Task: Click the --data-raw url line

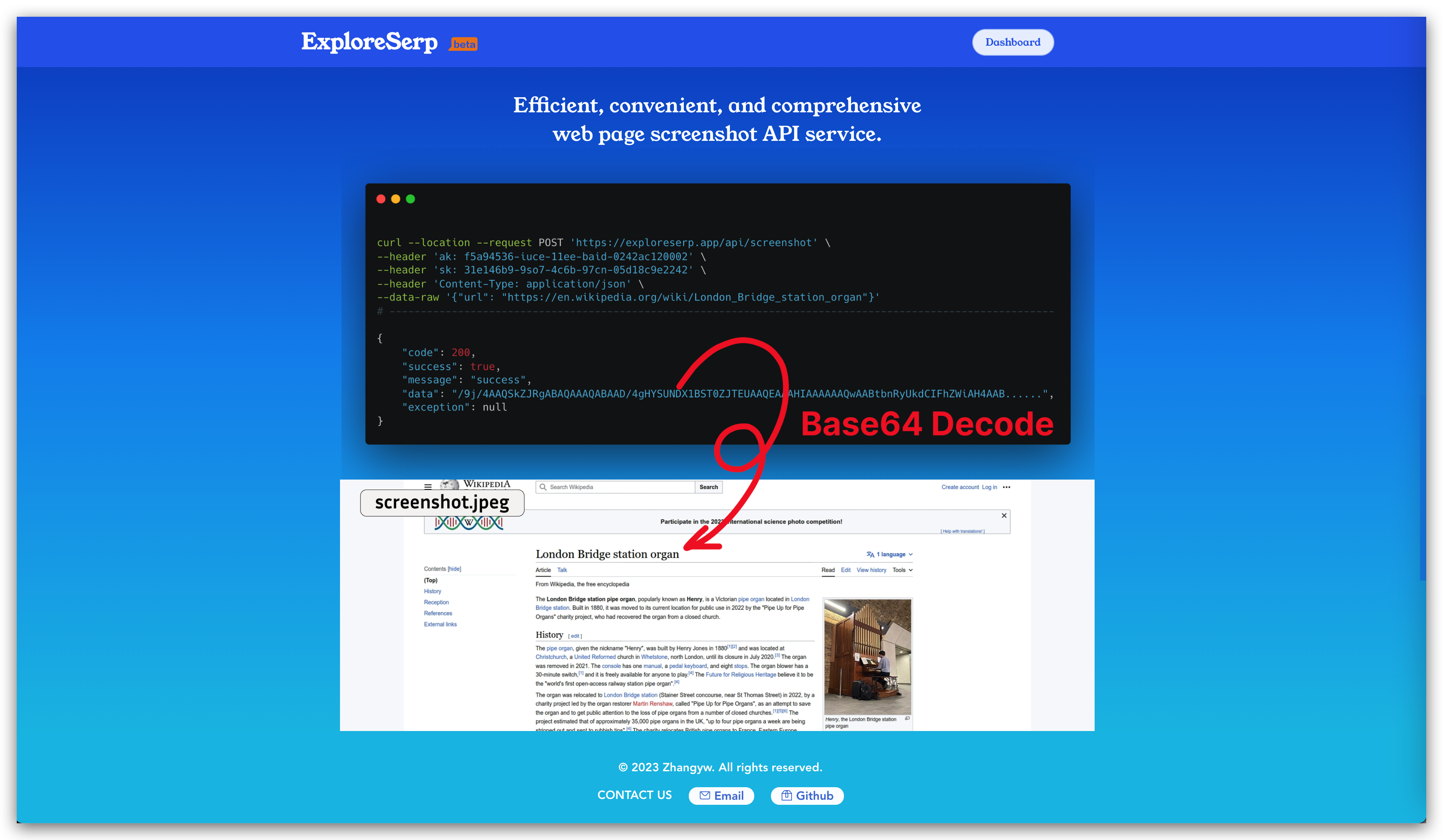Action: tap(628, 297)
